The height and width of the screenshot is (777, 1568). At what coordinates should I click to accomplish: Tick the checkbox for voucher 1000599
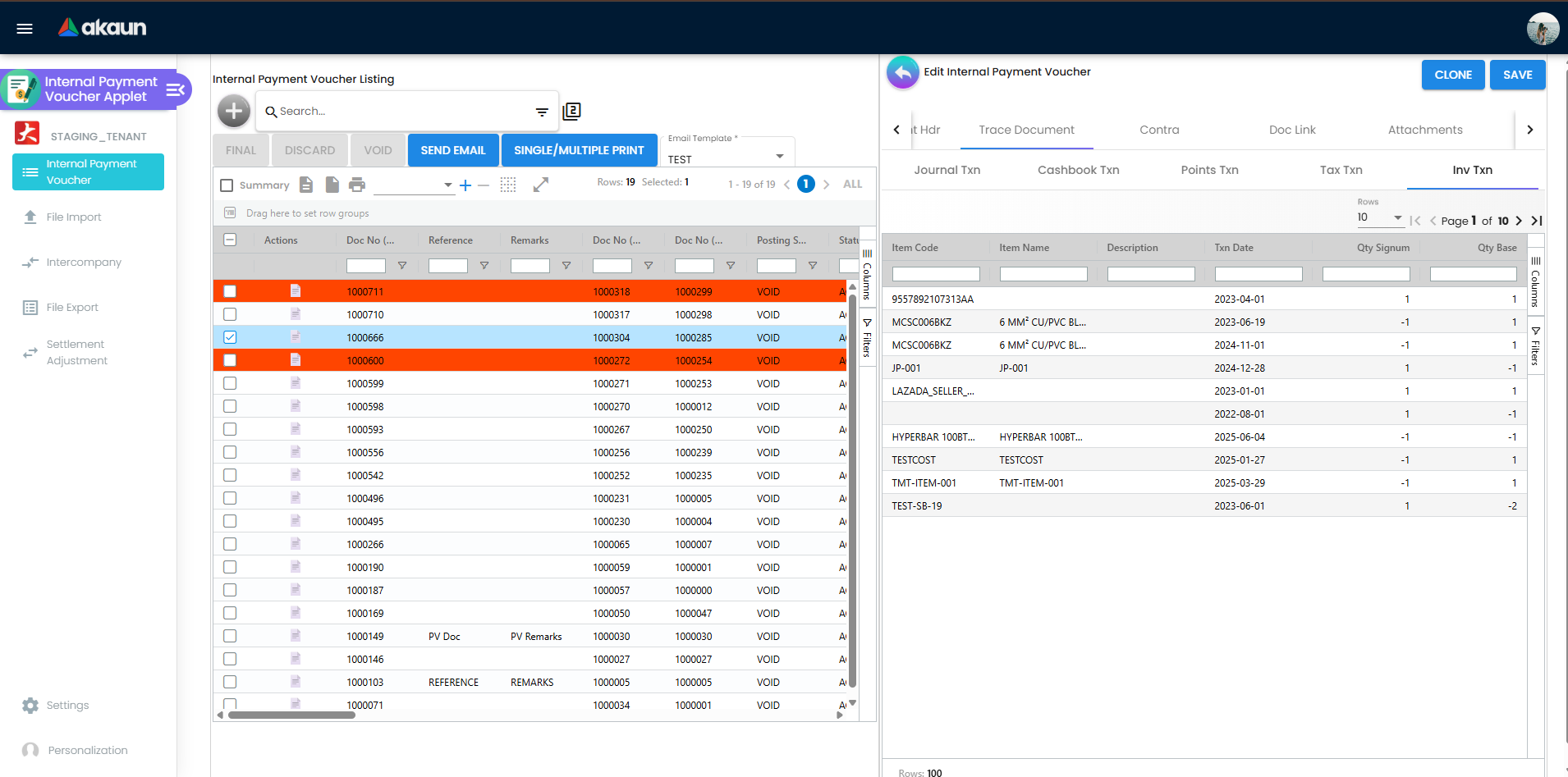230,383
